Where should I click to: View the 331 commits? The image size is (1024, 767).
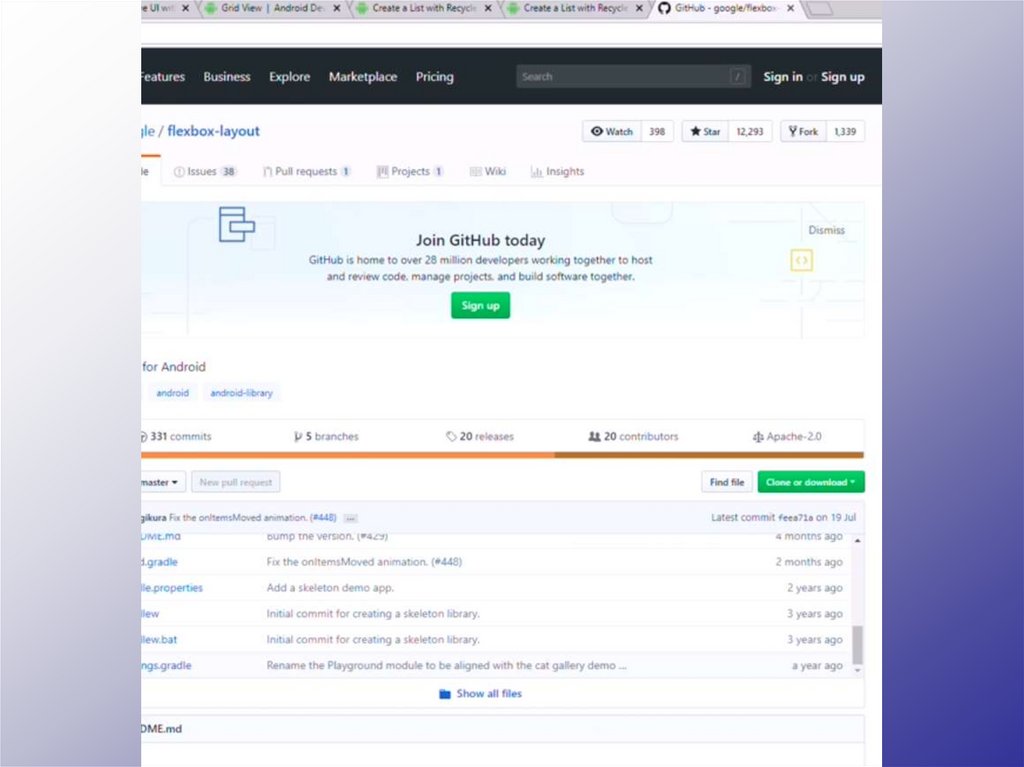coord(176,436)
